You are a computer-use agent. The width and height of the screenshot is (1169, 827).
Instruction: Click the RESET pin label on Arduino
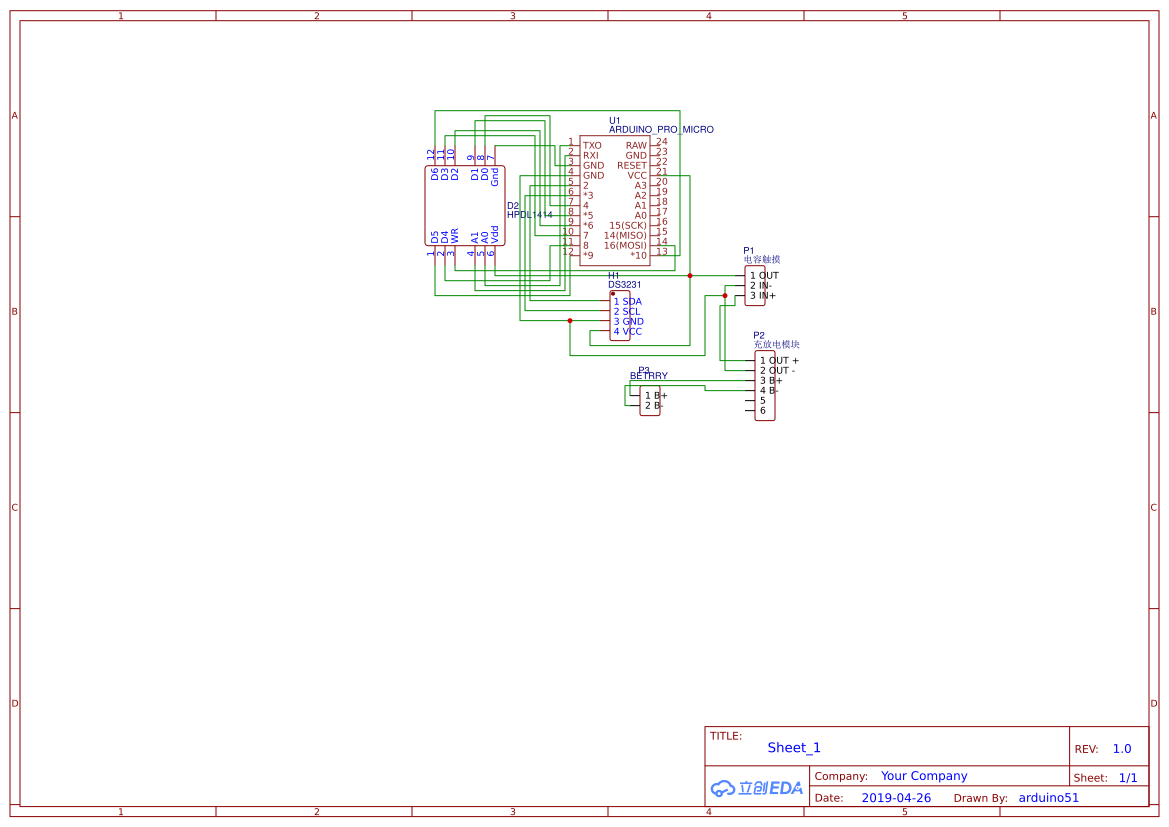pyautogui.click(x=631, y=166)
